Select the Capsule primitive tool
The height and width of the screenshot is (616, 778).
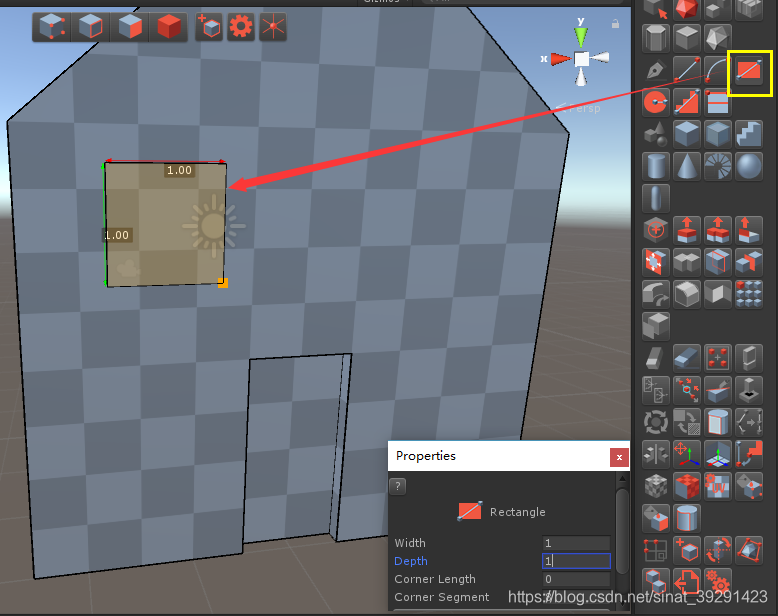(x=656, y=198)
